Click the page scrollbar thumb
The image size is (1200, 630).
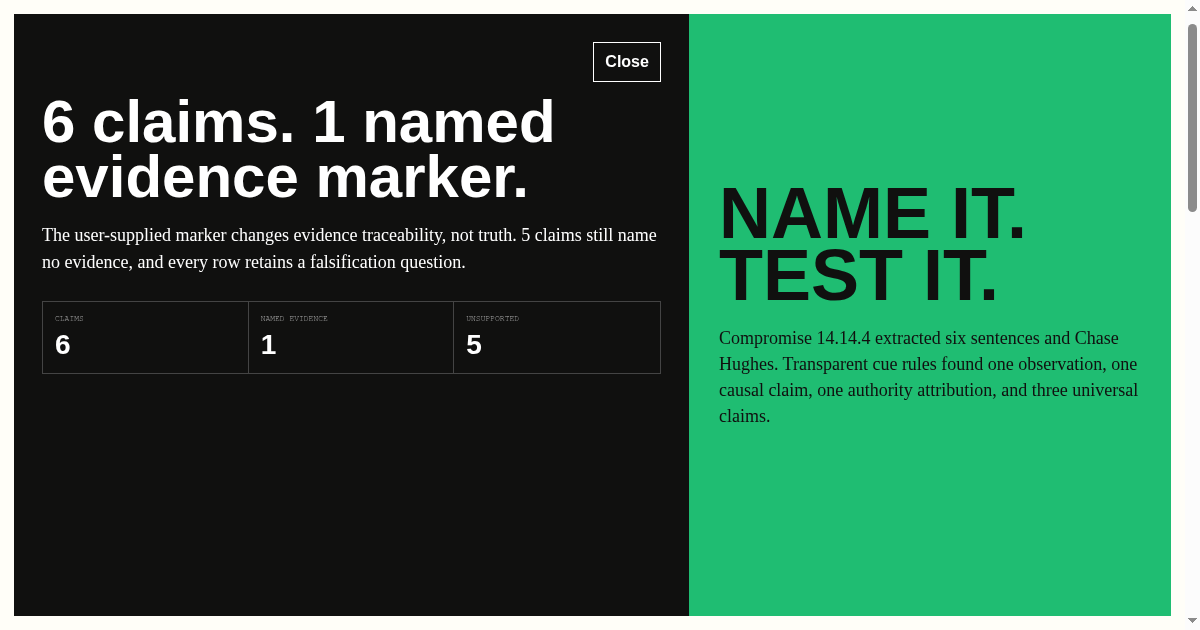tap(1192, 118)
